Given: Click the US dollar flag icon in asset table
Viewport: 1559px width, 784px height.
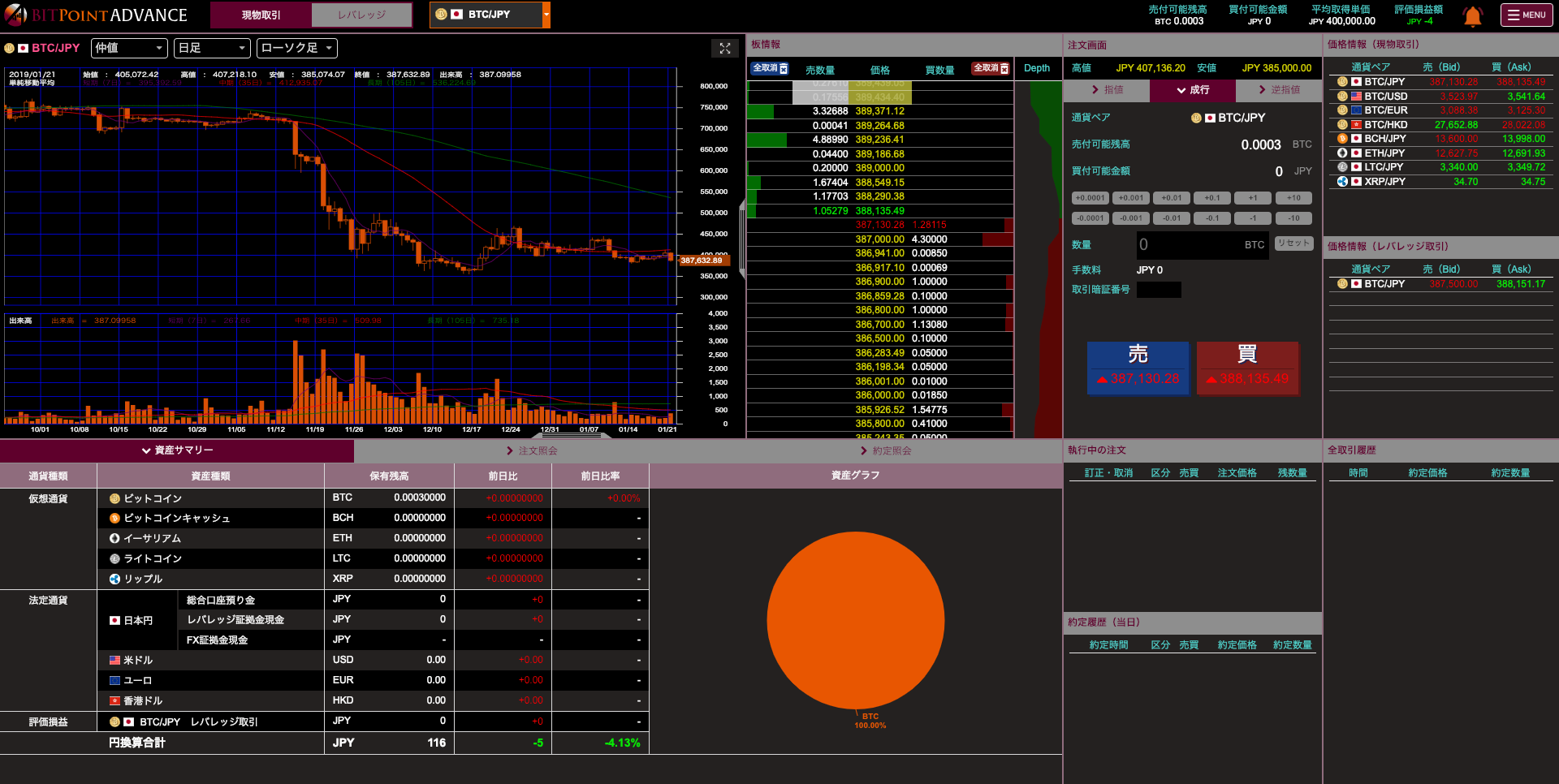Looking at the screenshot, I should click(115, 661).
